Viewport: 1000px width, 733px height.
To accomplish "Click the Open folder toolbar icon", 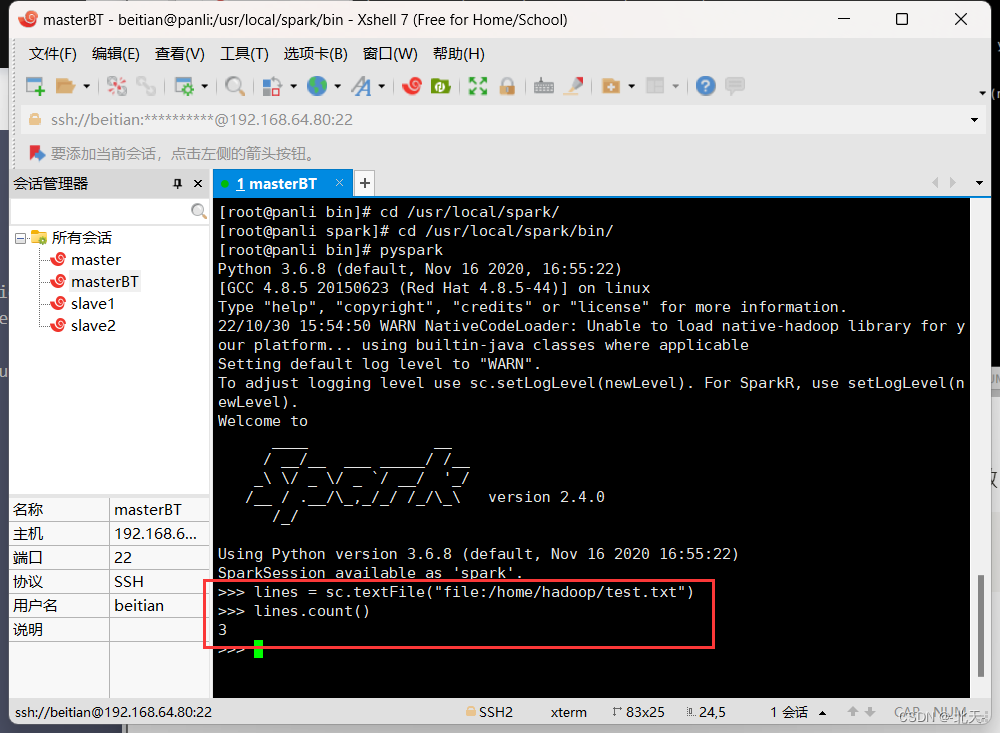I will click(66, 85).
